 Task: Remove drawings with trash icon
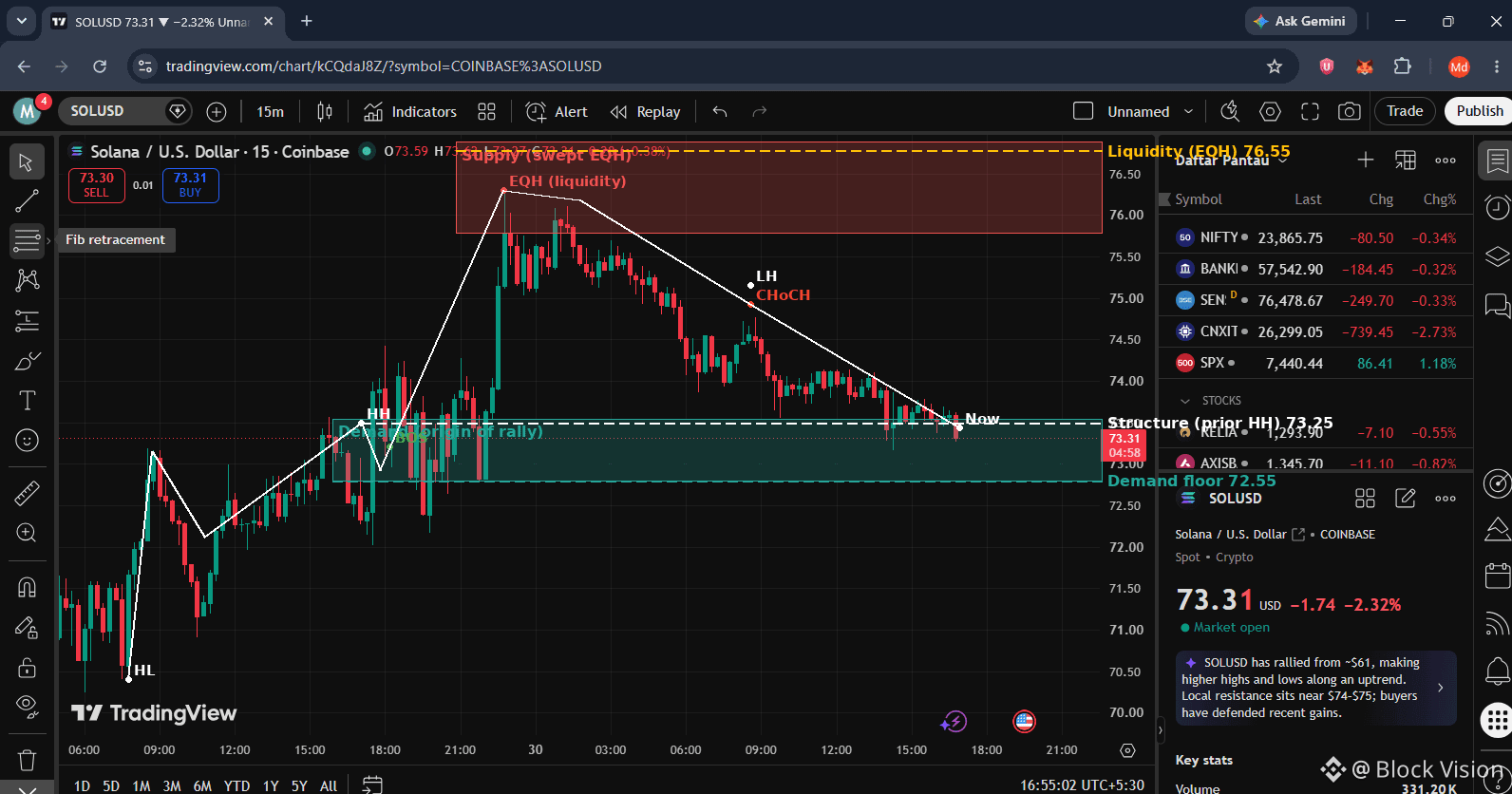coord(27,761)
